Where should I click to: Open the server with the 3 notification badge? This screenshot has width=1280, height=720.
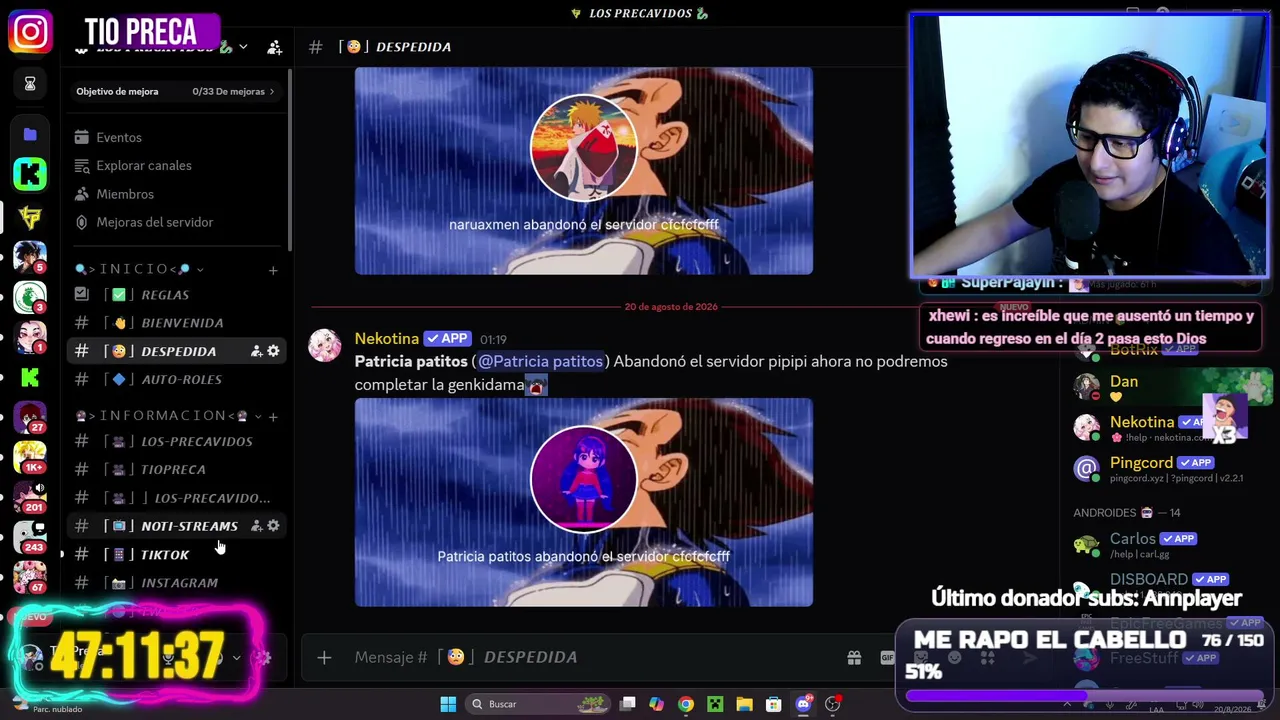point(30,297)
